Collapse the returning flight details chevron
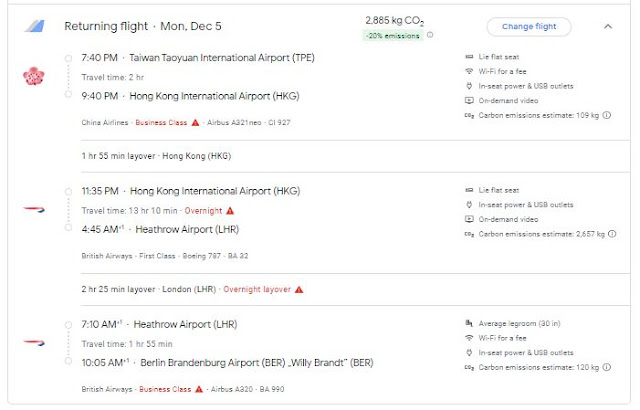 pyautogui.click(x=609, y=26)
